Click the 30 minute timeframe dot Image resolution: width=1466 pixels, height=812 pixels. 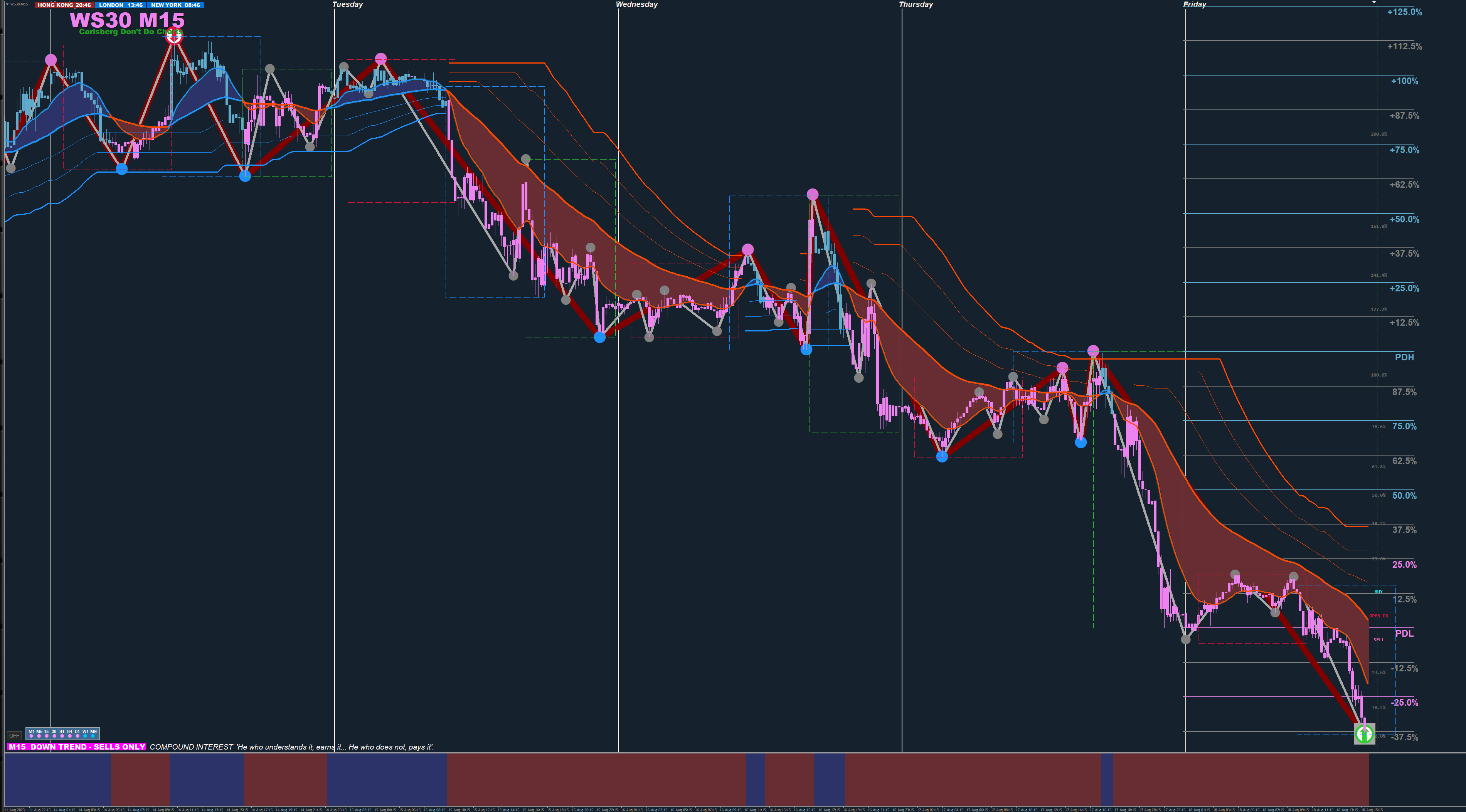coord(55,736)
